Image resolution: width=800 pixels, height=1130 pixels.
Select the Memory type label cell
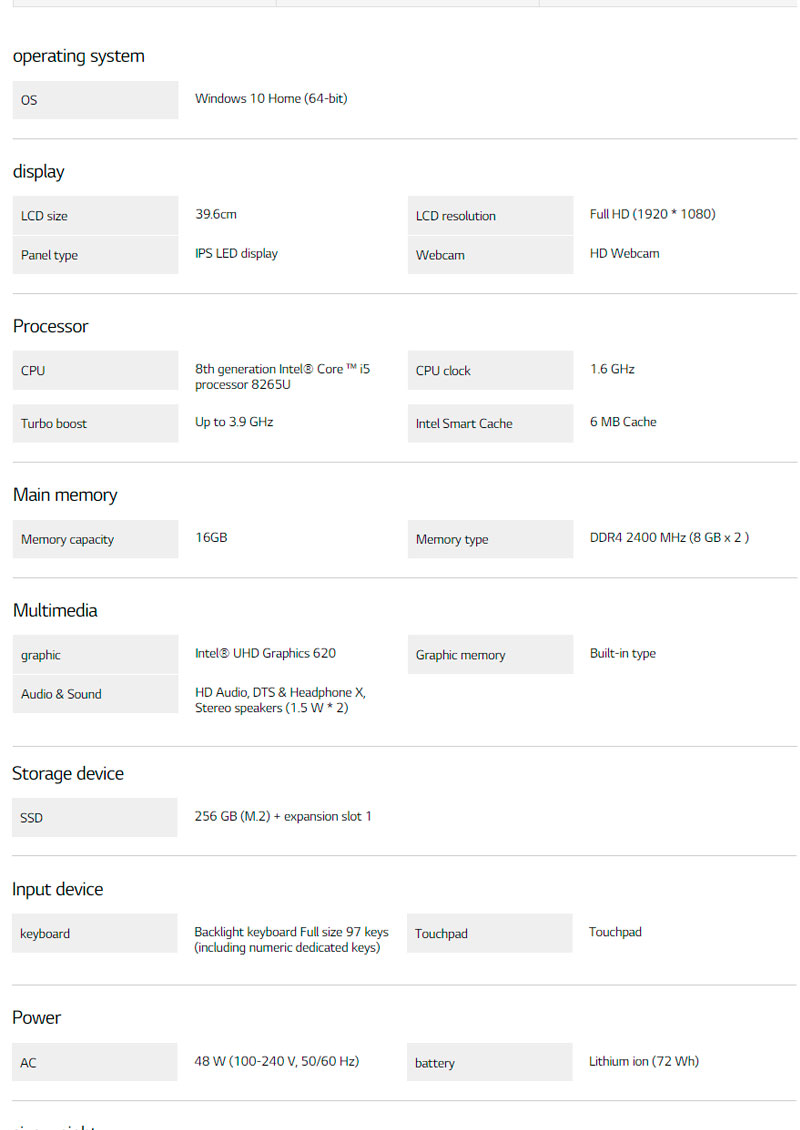click(490, 540)
